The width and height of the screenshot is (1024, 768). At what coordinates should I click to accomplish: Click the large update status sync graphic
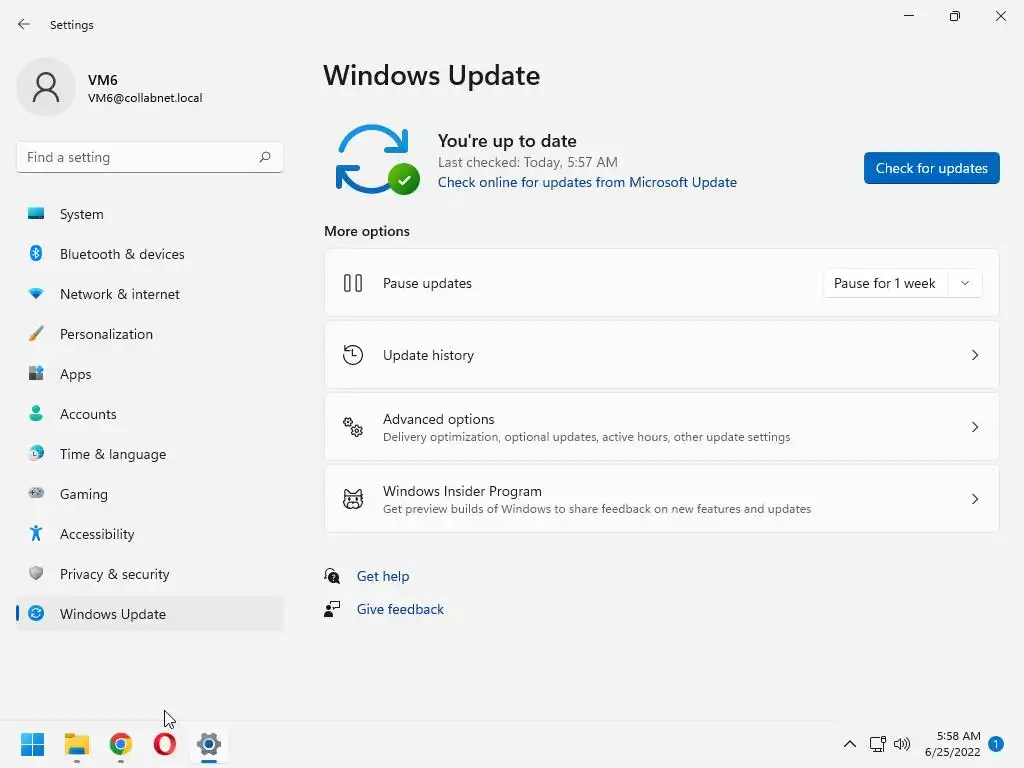pos(377,159)
